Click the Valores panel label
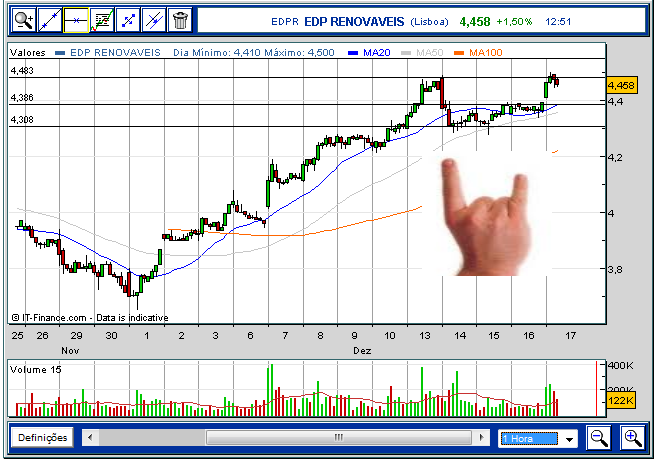The image size is (657, 461). click(x=28, y=53)
